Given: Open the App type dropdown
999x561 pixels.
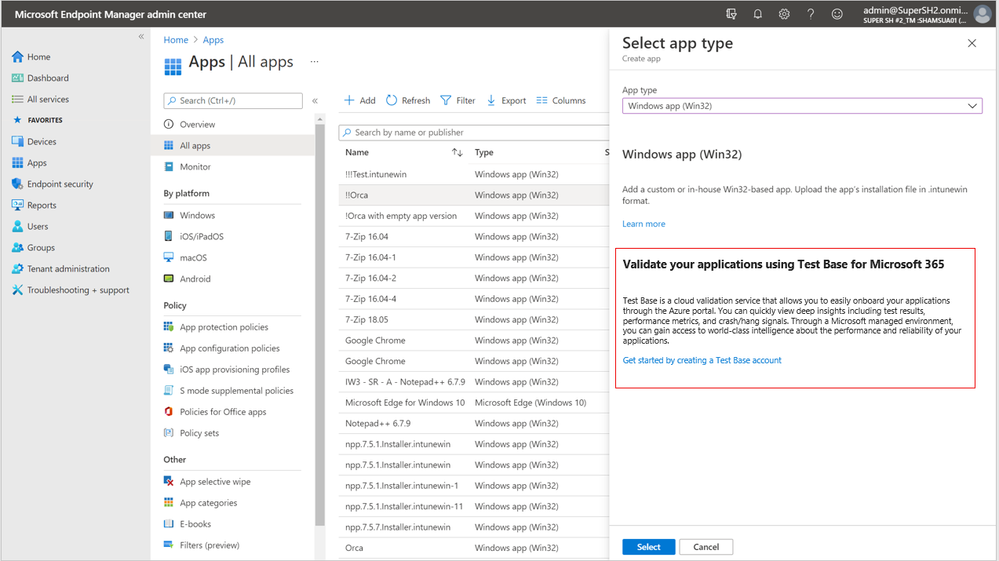Looking at the screenshot, I should (x=802, y=106).
